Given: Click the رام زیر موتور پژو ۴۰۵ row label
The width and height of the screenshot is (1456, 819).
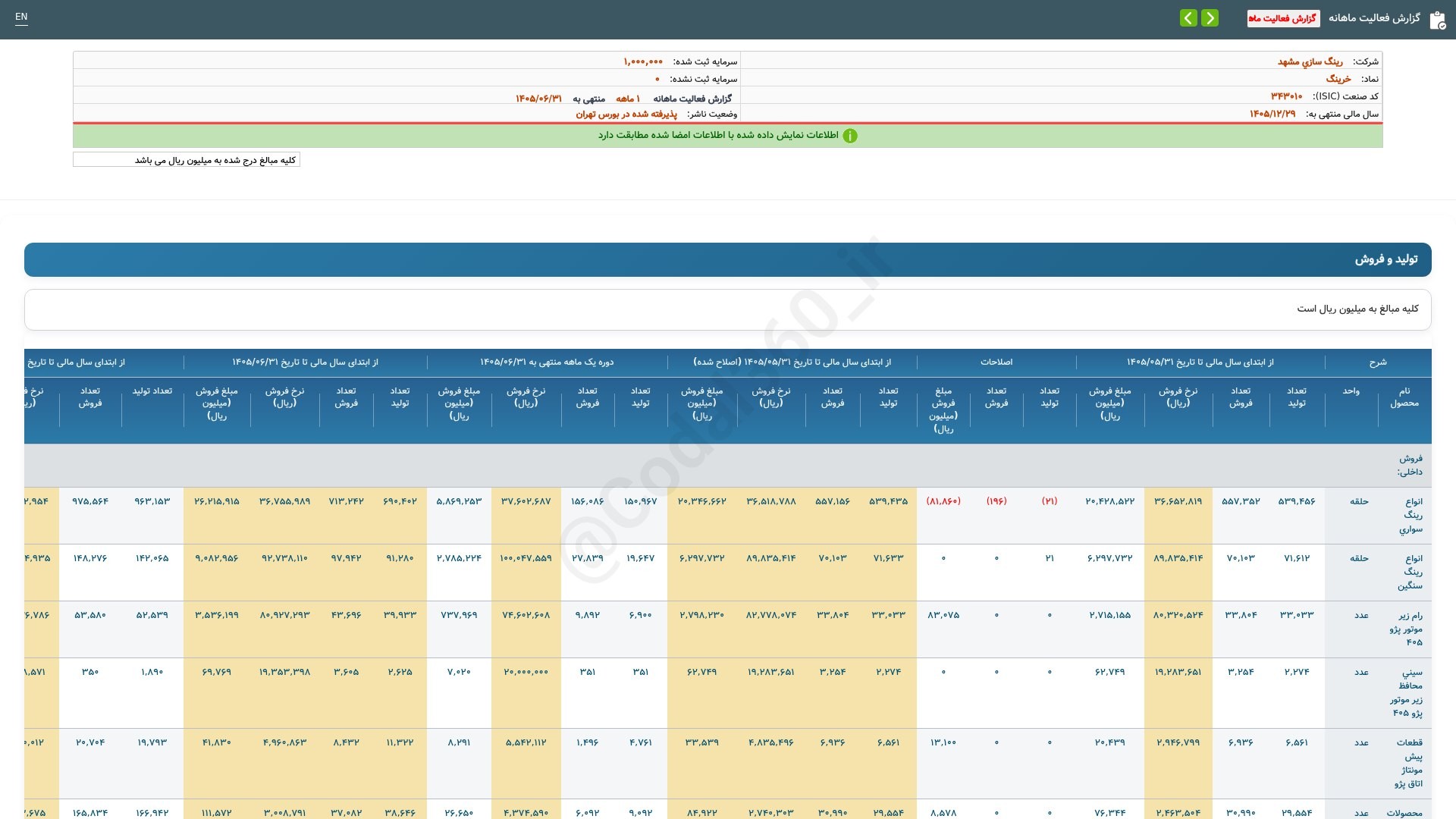Looking at the screenshot, I should 1407,629.
